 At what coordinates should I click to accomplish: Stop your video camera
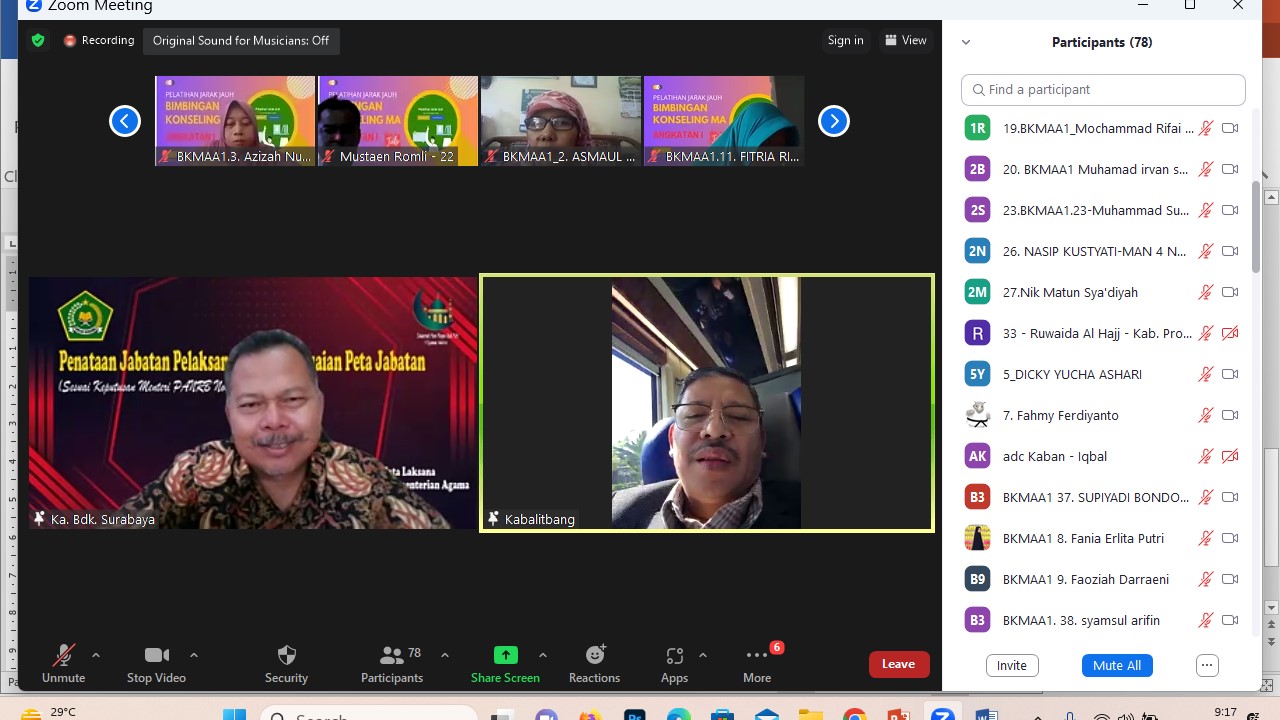156,663
